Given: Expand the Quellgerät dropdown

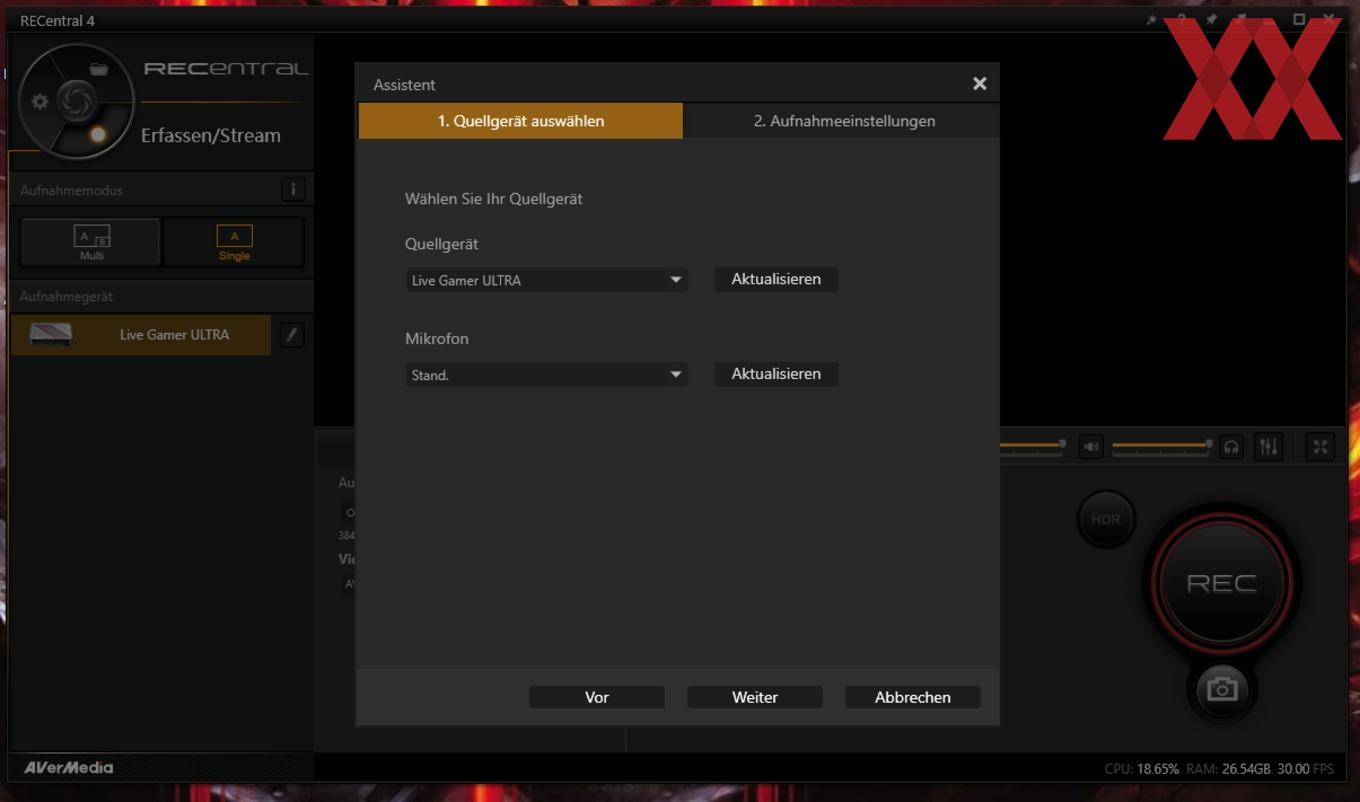Looking at the screenshot, I should tap(546, 280).
